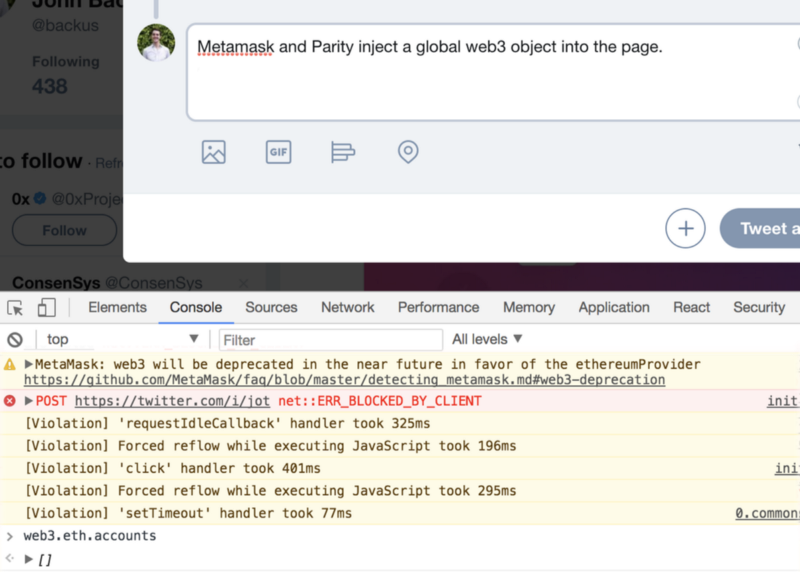
Task: Add a poll with the poll icon
Action: click(x=343, y=152)
